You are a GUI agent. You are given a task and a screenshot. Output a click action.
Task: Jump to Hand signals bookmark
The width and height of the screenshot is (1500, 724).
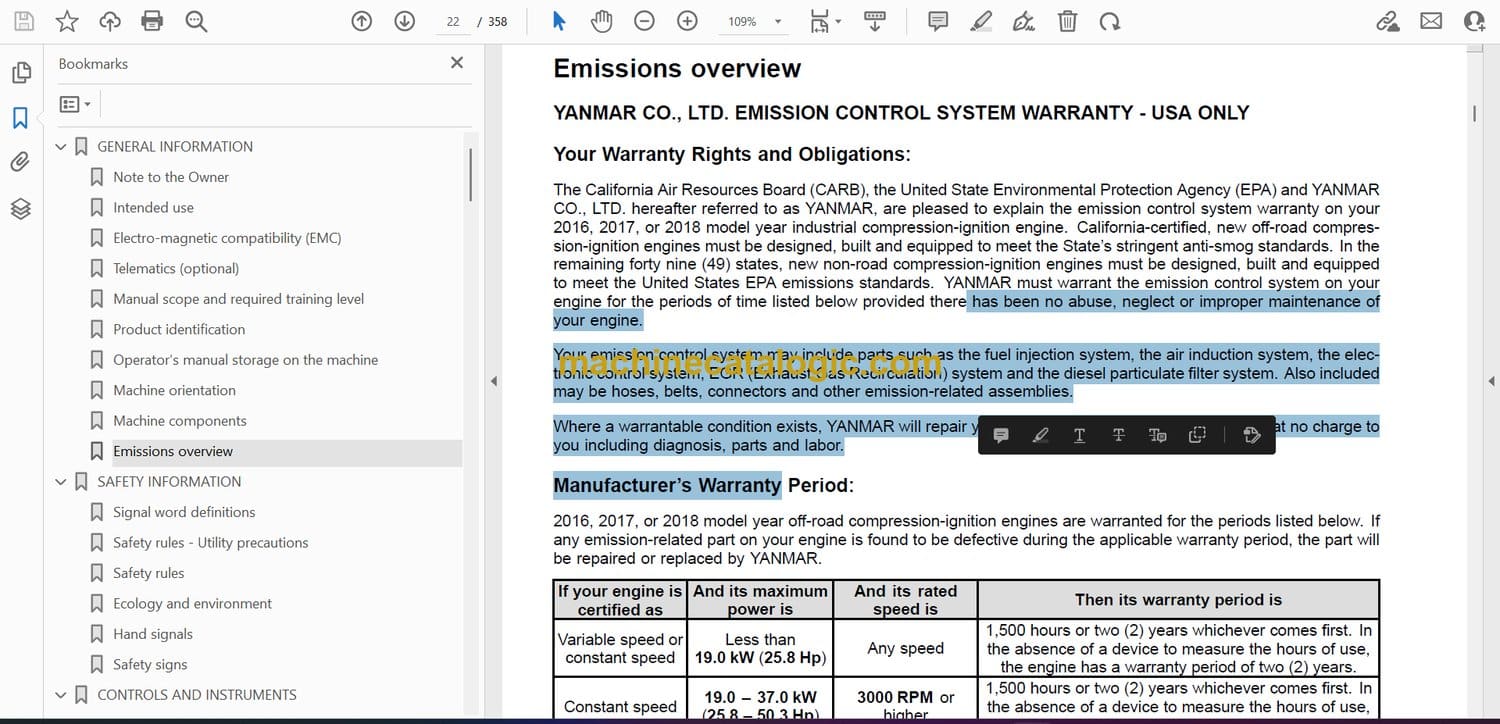pos(153,634)
